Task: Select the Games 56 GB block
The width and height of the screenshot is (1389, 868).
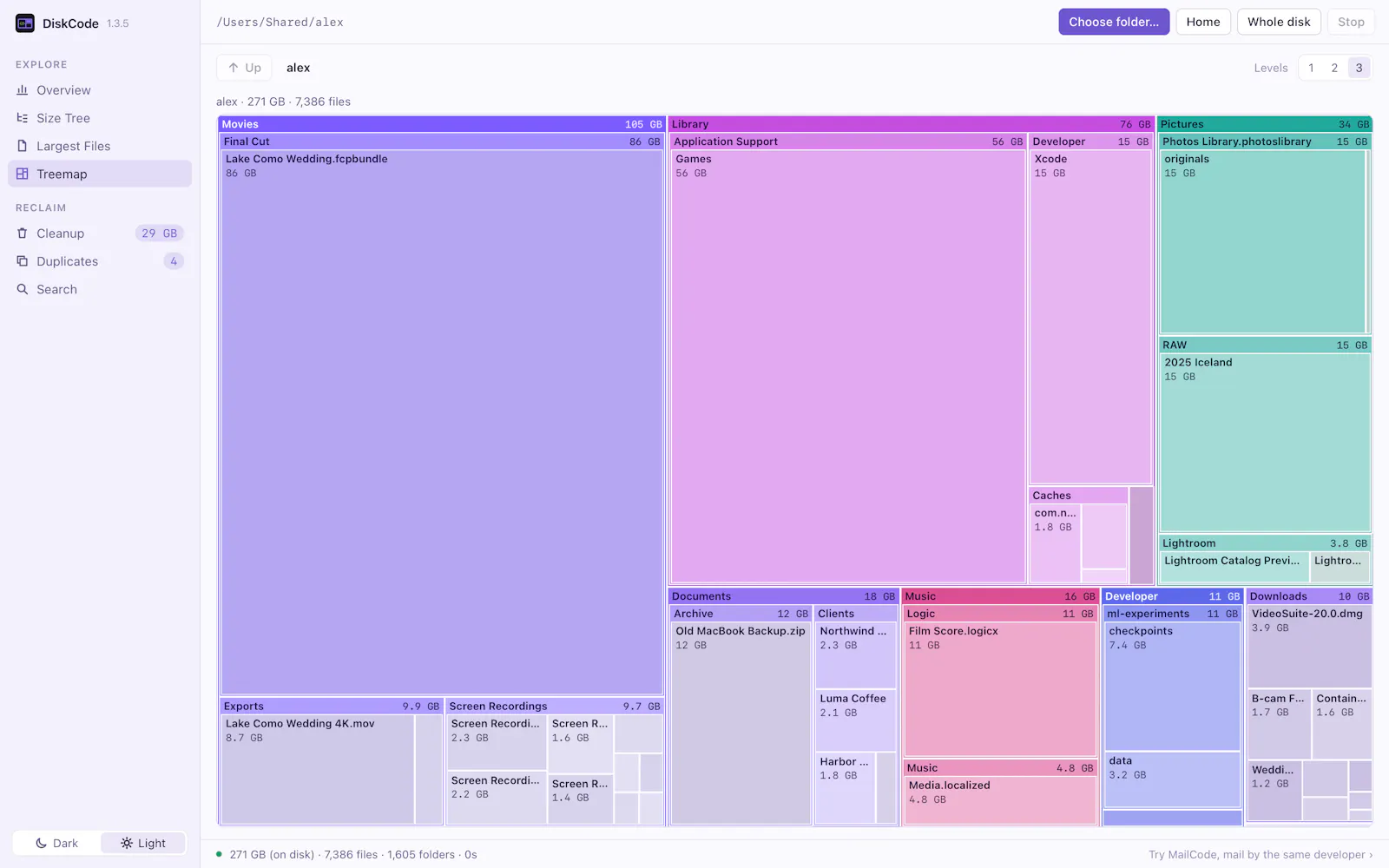Action: 848,366
